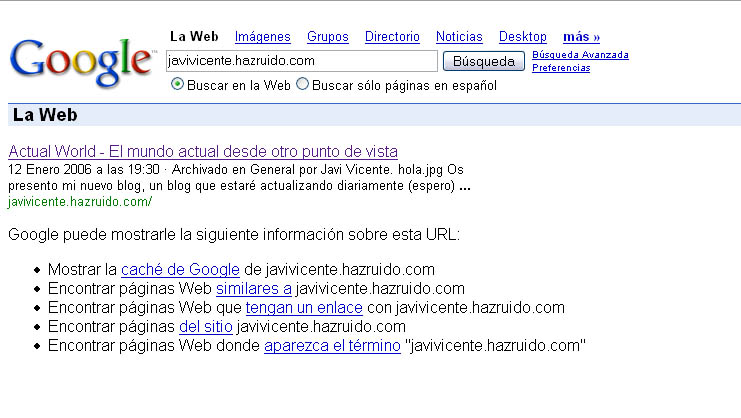Click snippet text starting 12 Enero 2006
Image resolution: width=741 pixels, height=418 pixels.
tap(239, 178)
